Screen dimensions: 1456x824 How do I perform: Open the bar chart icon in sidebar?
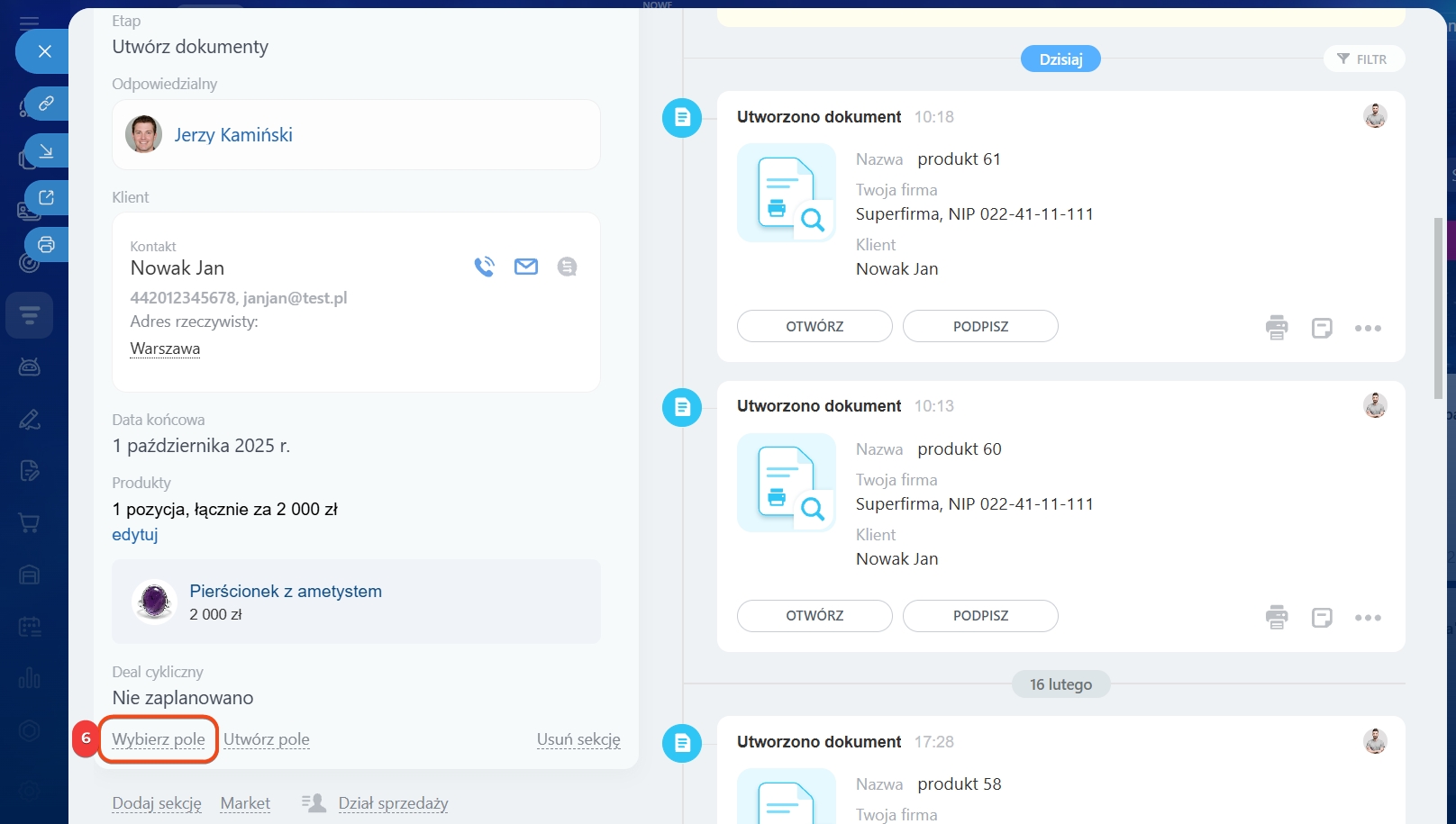(x=29, y=678)
